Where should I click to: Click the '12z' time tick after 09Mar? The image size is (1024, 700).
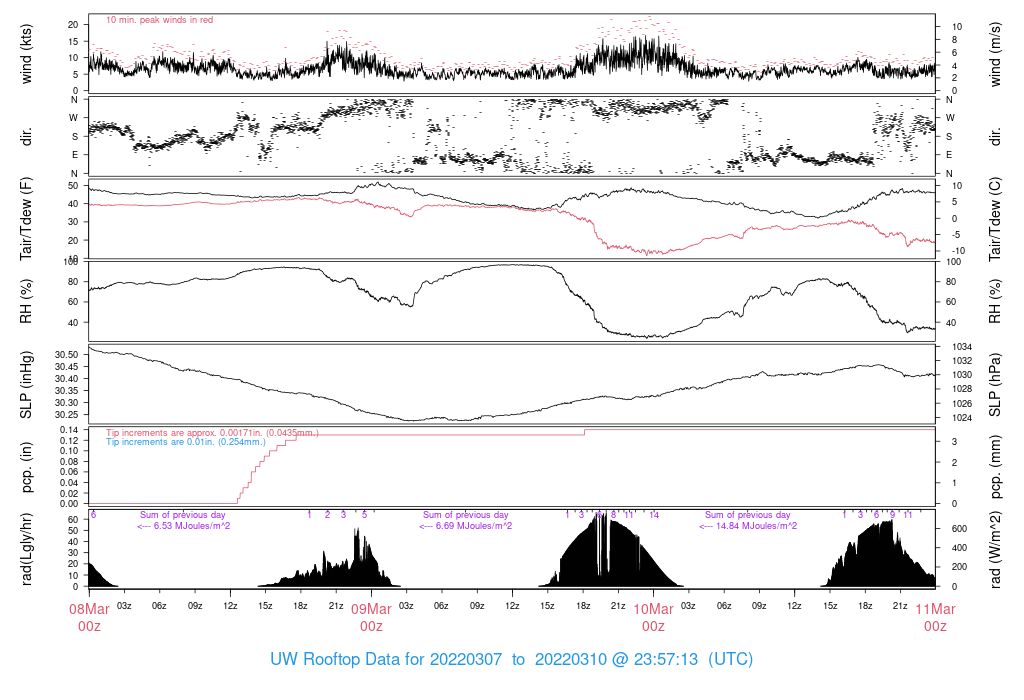click(513, 606)
